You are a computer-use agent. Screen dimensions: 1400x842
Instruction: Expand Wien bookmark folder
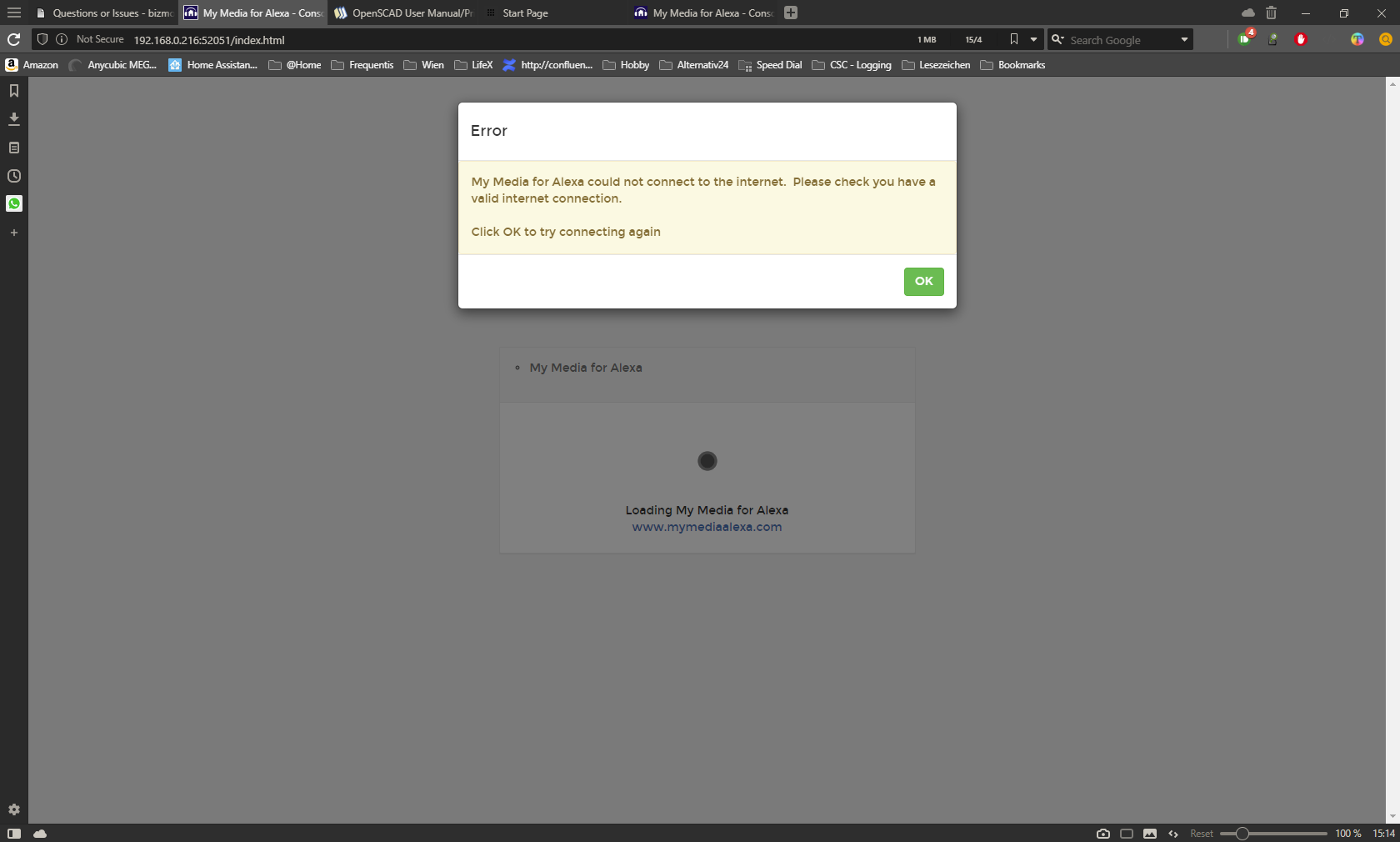pyautogui.click(x=423, y=65)
